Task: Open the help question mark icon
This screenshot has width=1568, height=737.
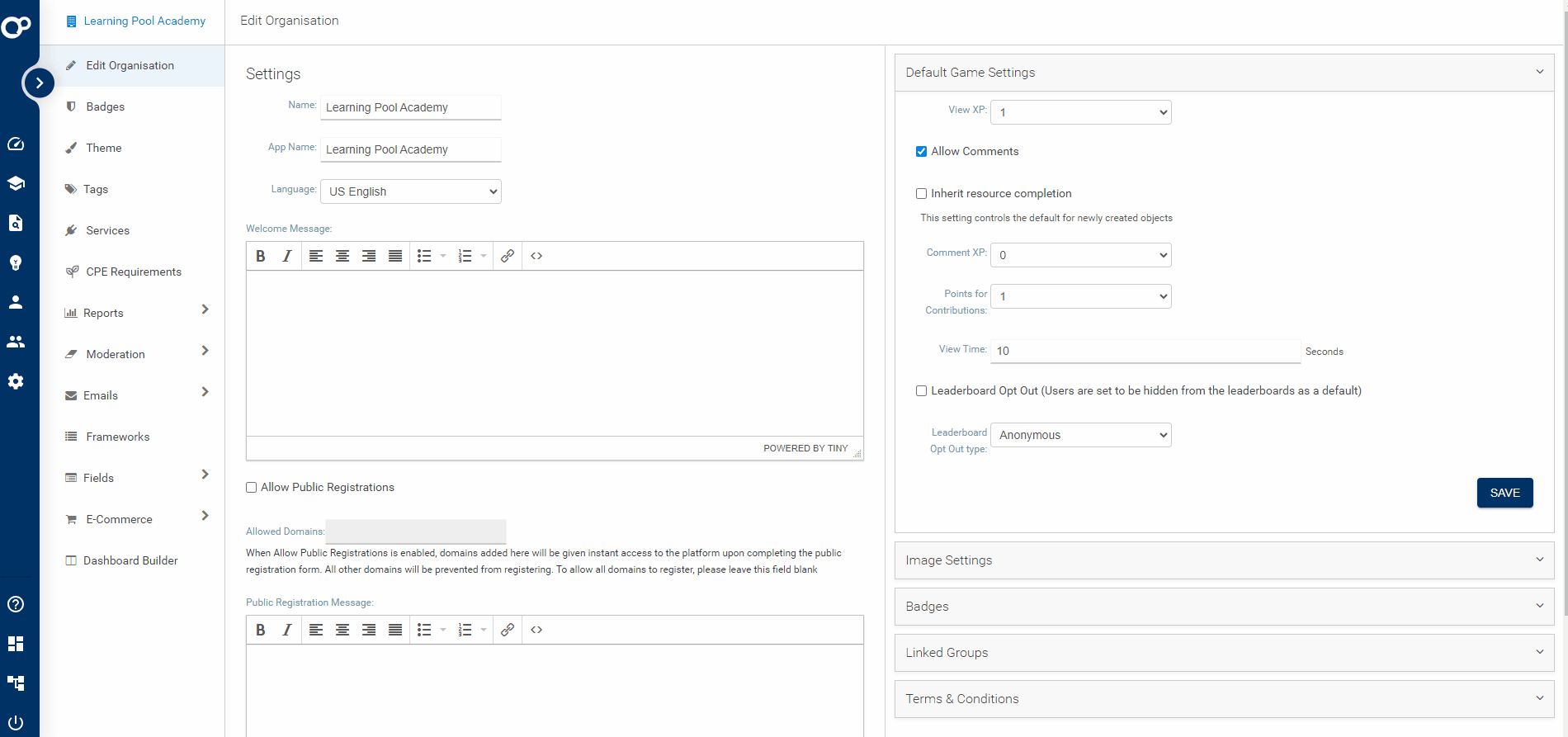Action: 16,604
